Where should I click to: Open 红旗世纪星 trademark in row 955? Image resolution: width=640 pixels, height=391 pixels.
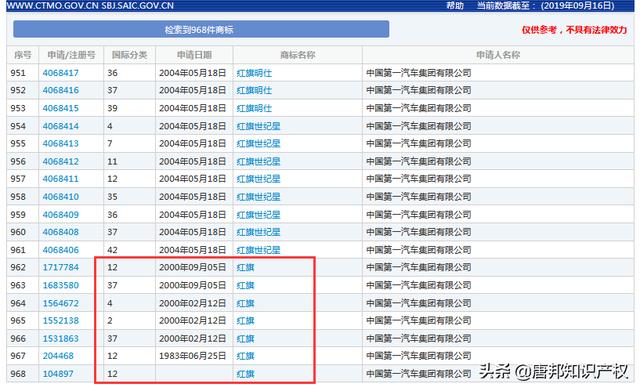tap(258, 144)
